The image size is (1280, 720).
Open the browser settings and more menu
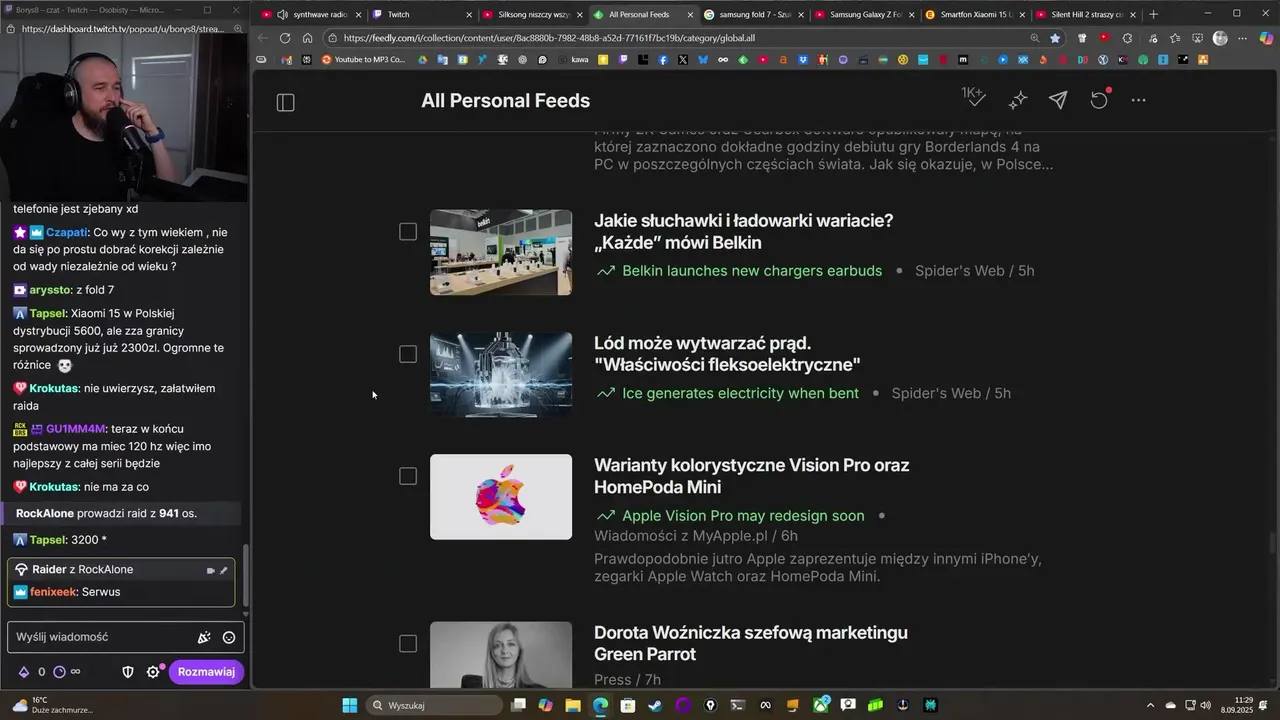pyautogui.click(x=1243, y=38)
